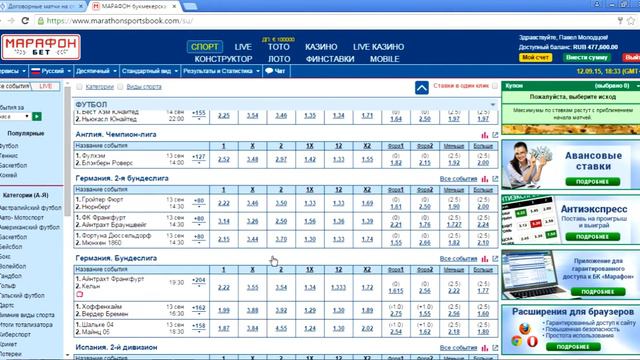Viewport: 640px width, 360px height.
Task: Toggle the Категории checkbox
Action: click(80, 87)
